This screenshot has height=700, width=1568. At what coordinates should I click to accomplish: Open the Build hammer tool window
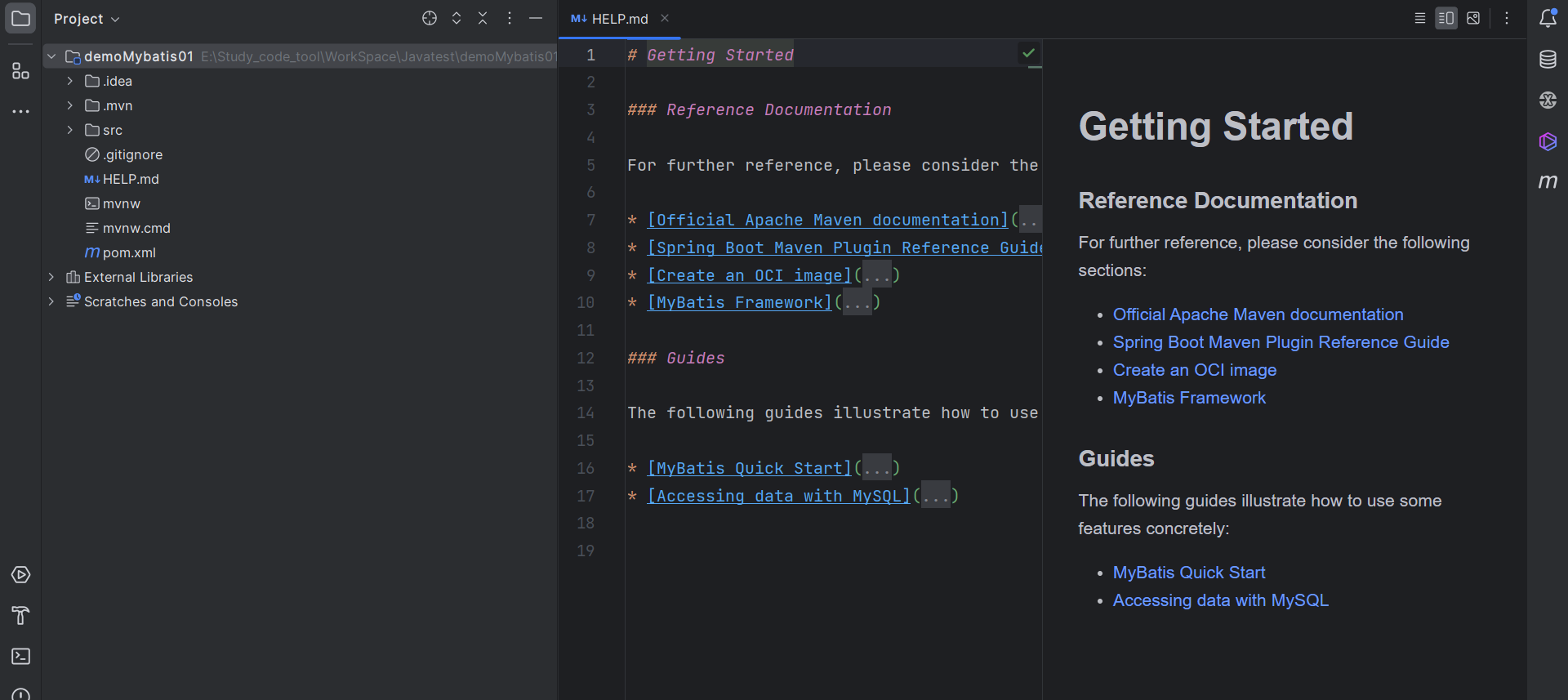pos(20,615)
